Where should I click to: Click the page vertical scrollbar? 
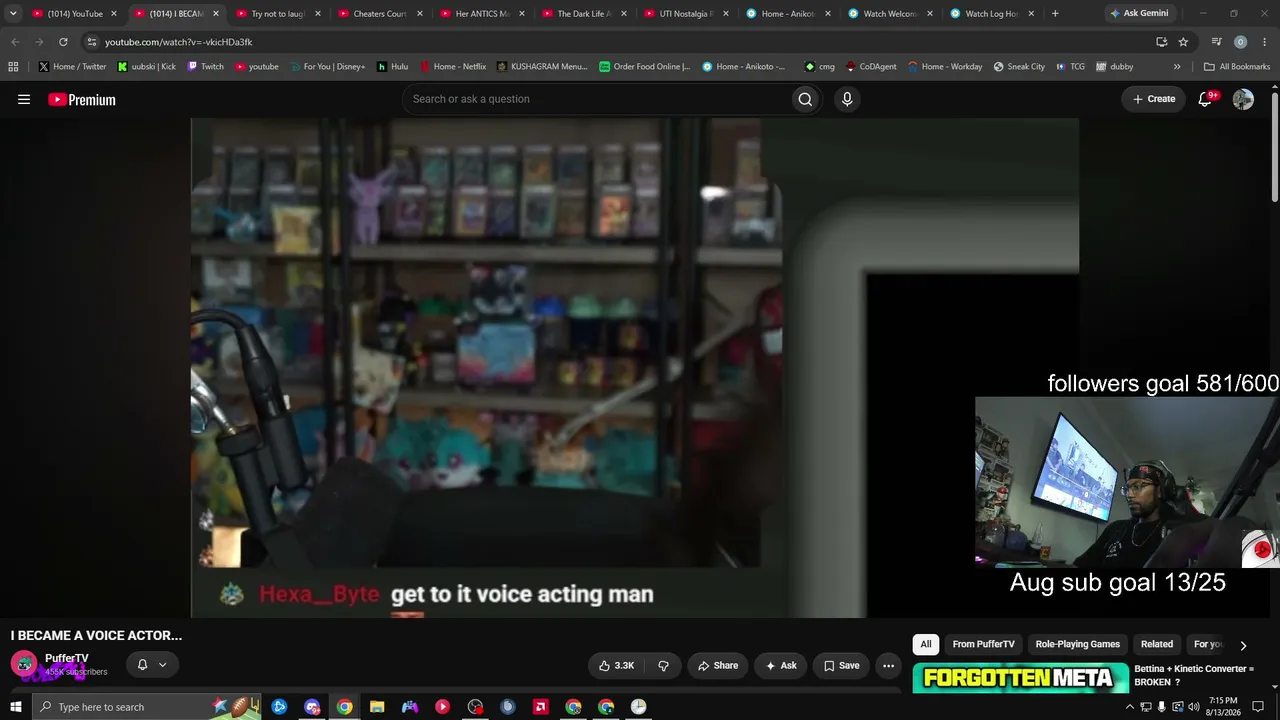click(1275, 145)
